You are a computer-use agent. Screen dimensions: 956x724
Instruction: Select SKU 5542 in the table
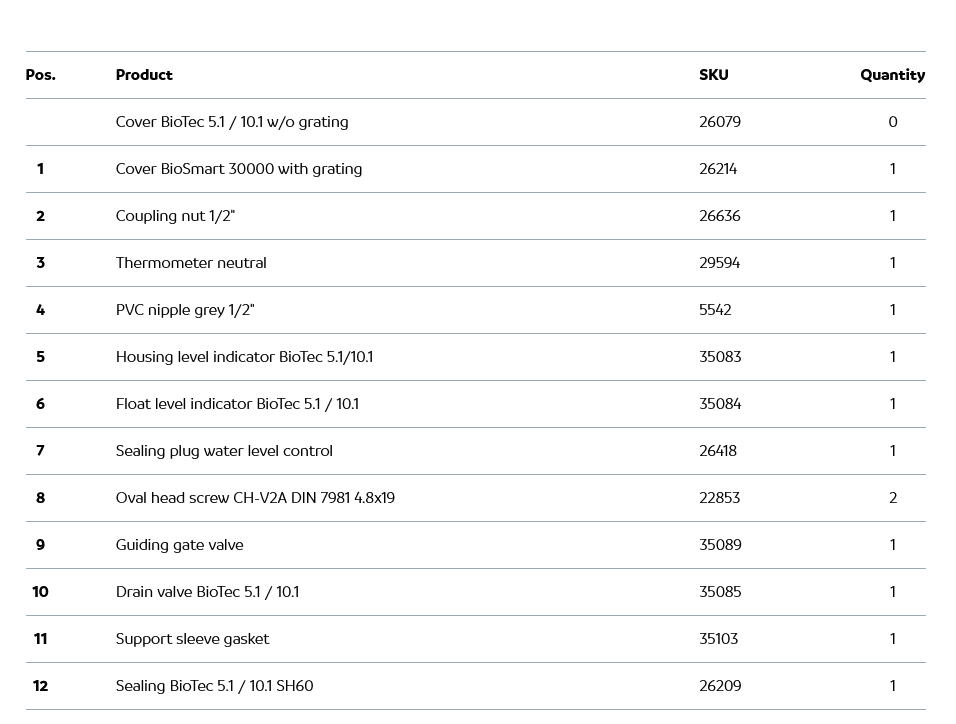pos(715,310)
